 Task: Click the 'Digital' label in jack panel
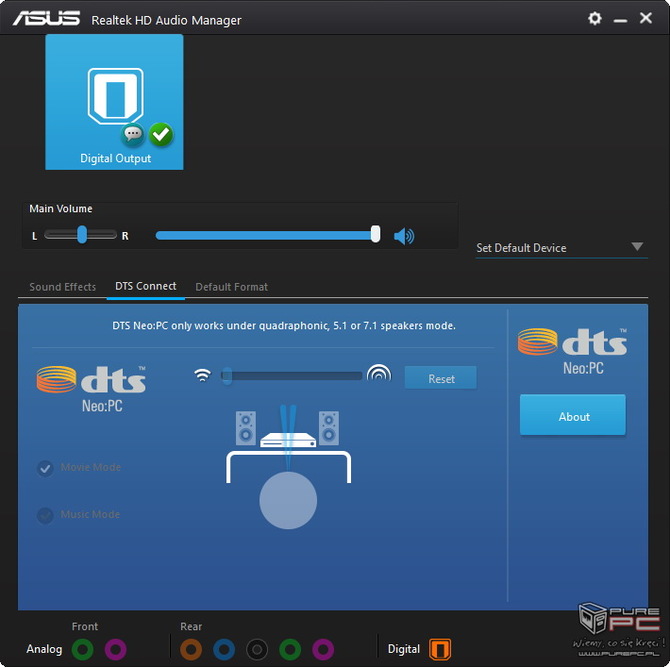404,649
